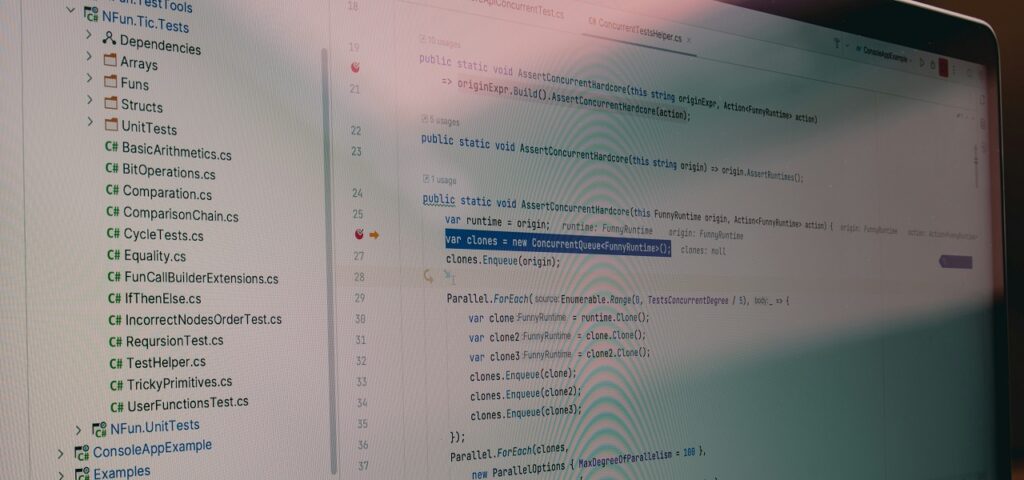Click line number 29 in the gutter

[x=359, y=298]
